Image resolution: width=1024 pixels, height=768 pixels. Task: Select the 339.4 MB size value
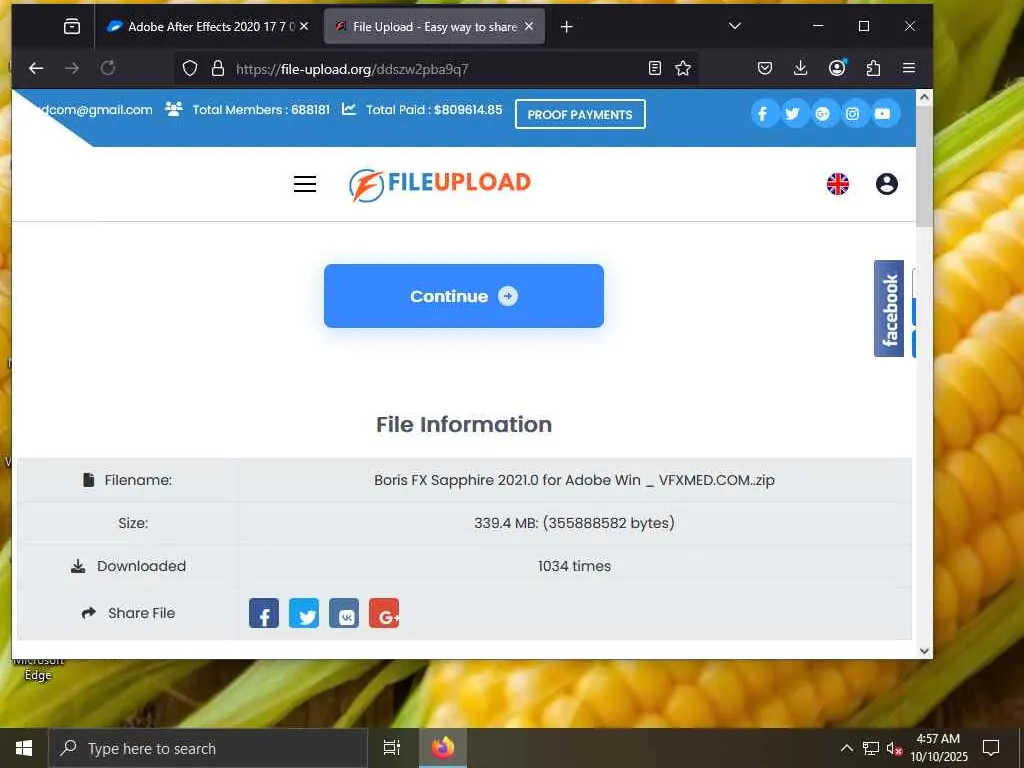574,523
